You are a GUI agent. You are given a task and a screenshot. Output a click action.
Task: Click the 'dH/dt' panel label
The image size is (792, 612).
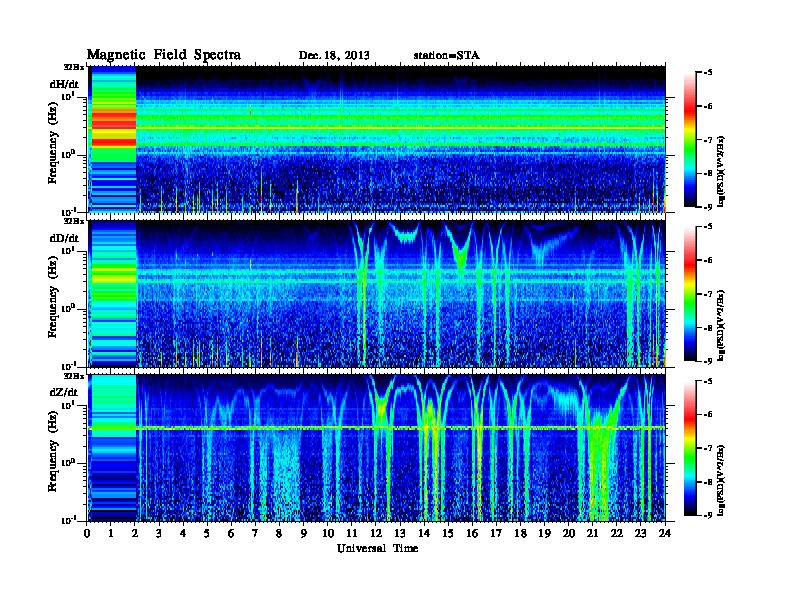tap(64, 84)
